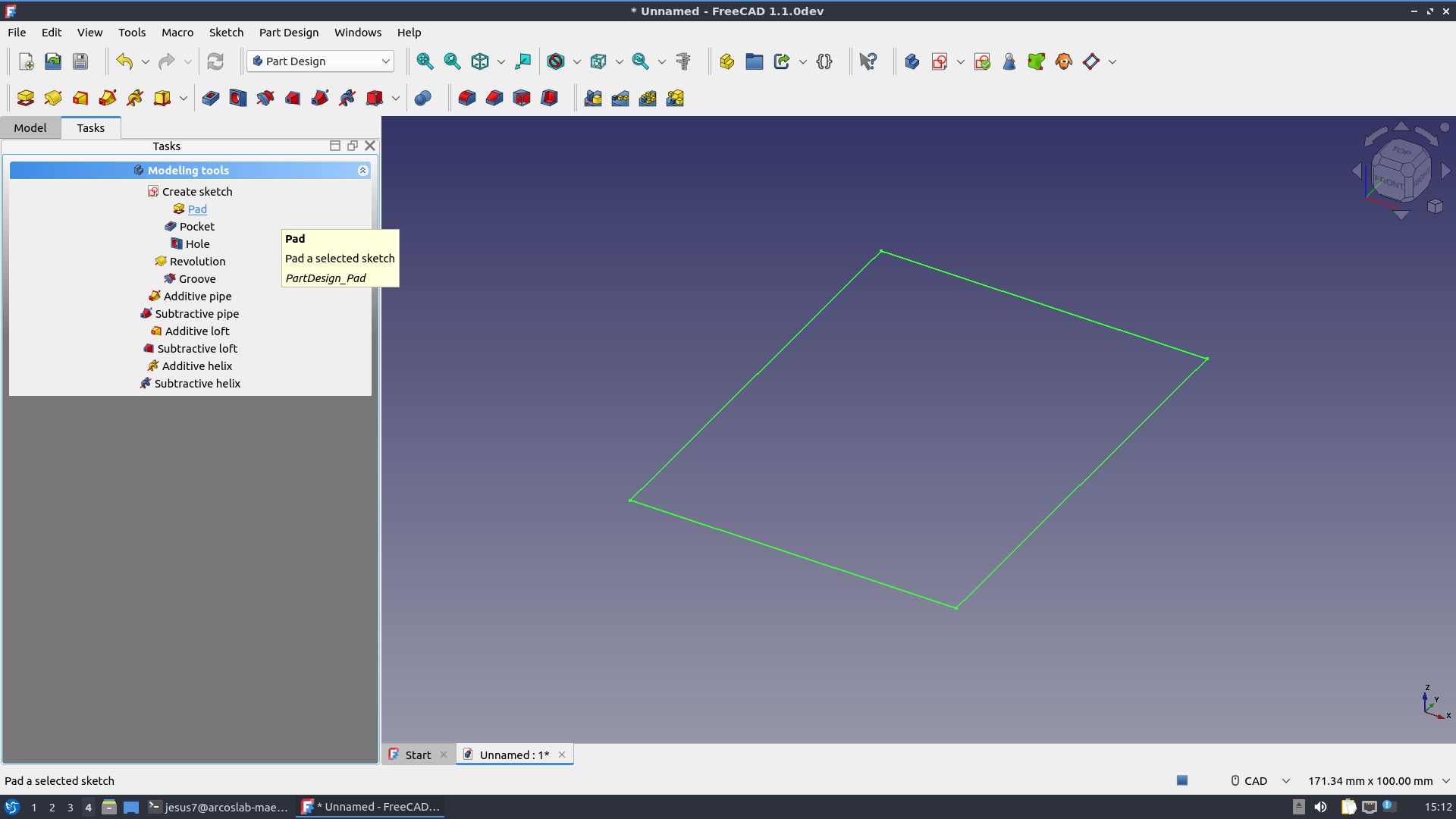Open the terminal jesus7@arcoslab taskbar entry
This screenshot has width=1456, height=819.
(218, 808)
